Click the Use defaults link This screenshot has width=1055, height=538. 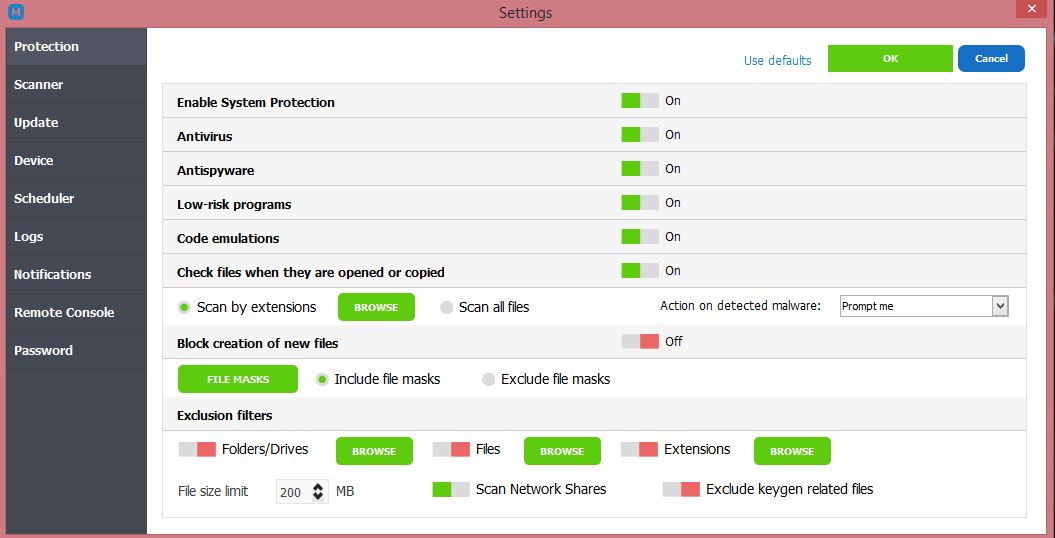click(x=777, y=61)
